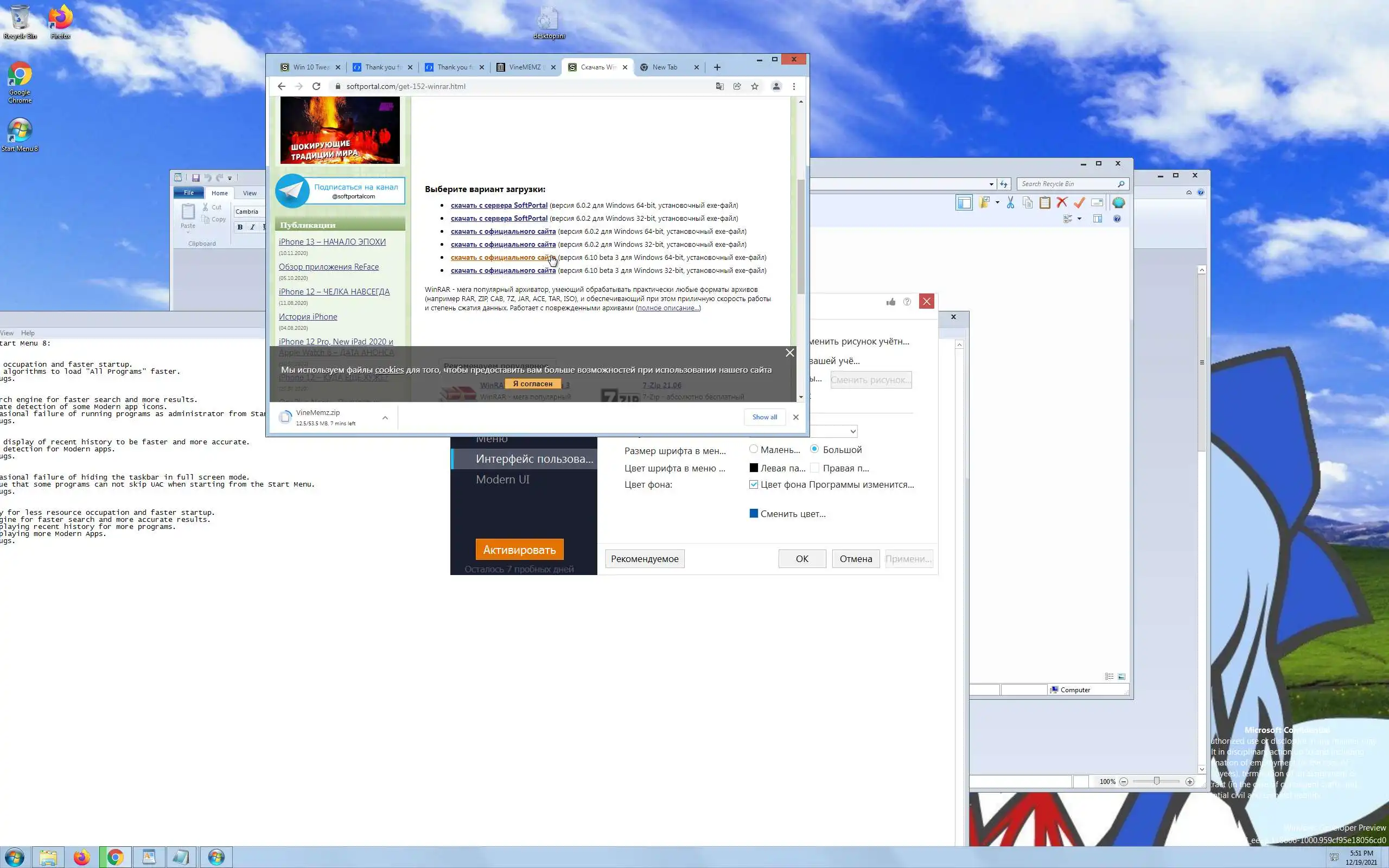Bookmark this page with the star icon
The height and width of the screenshot is (868, 1389).
(x=755, y=86)
